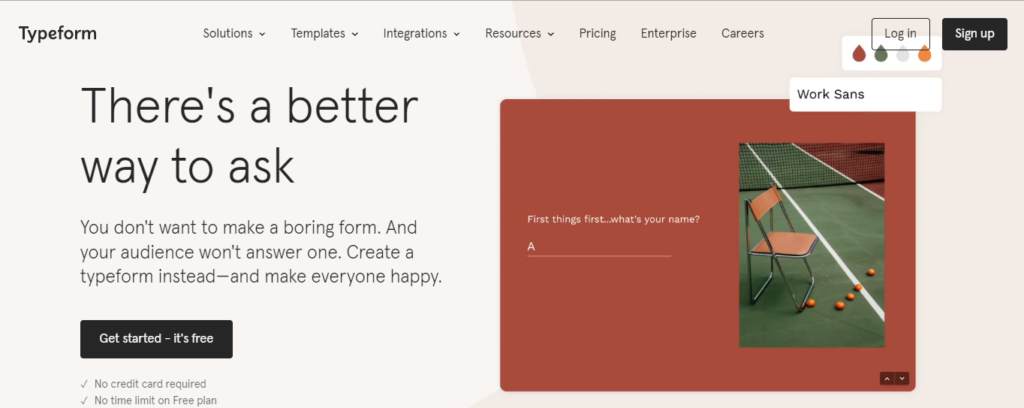Click the name input field in form
The image size is (1024, 408).
pos(598,247)
